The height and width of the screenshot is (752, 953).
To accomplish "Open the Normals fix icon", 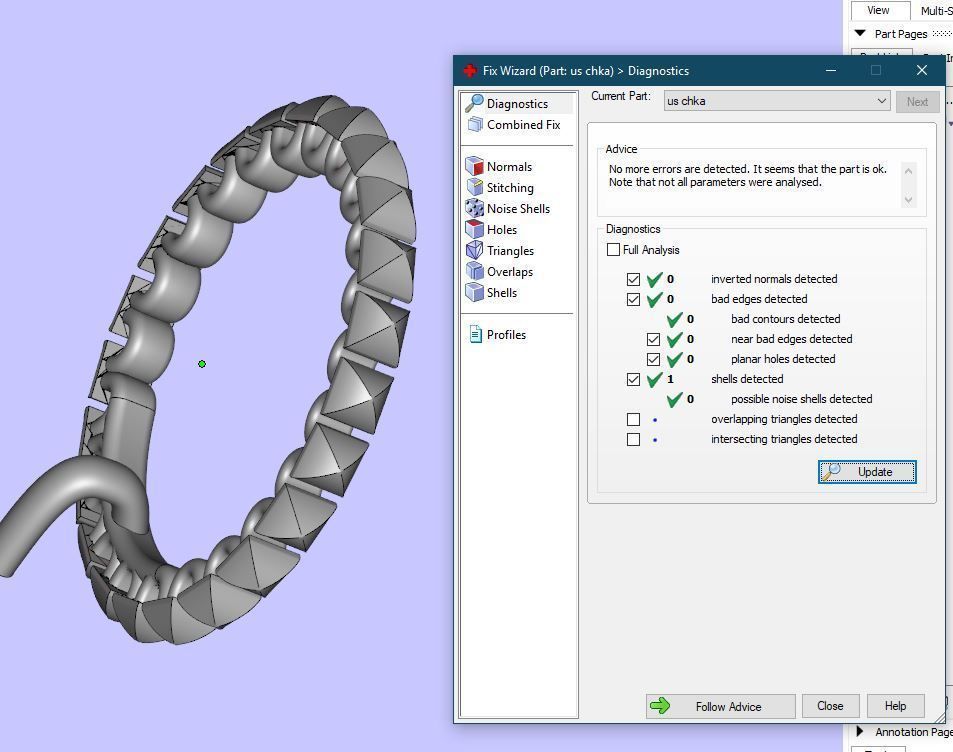I will click(x=474, y=166).
